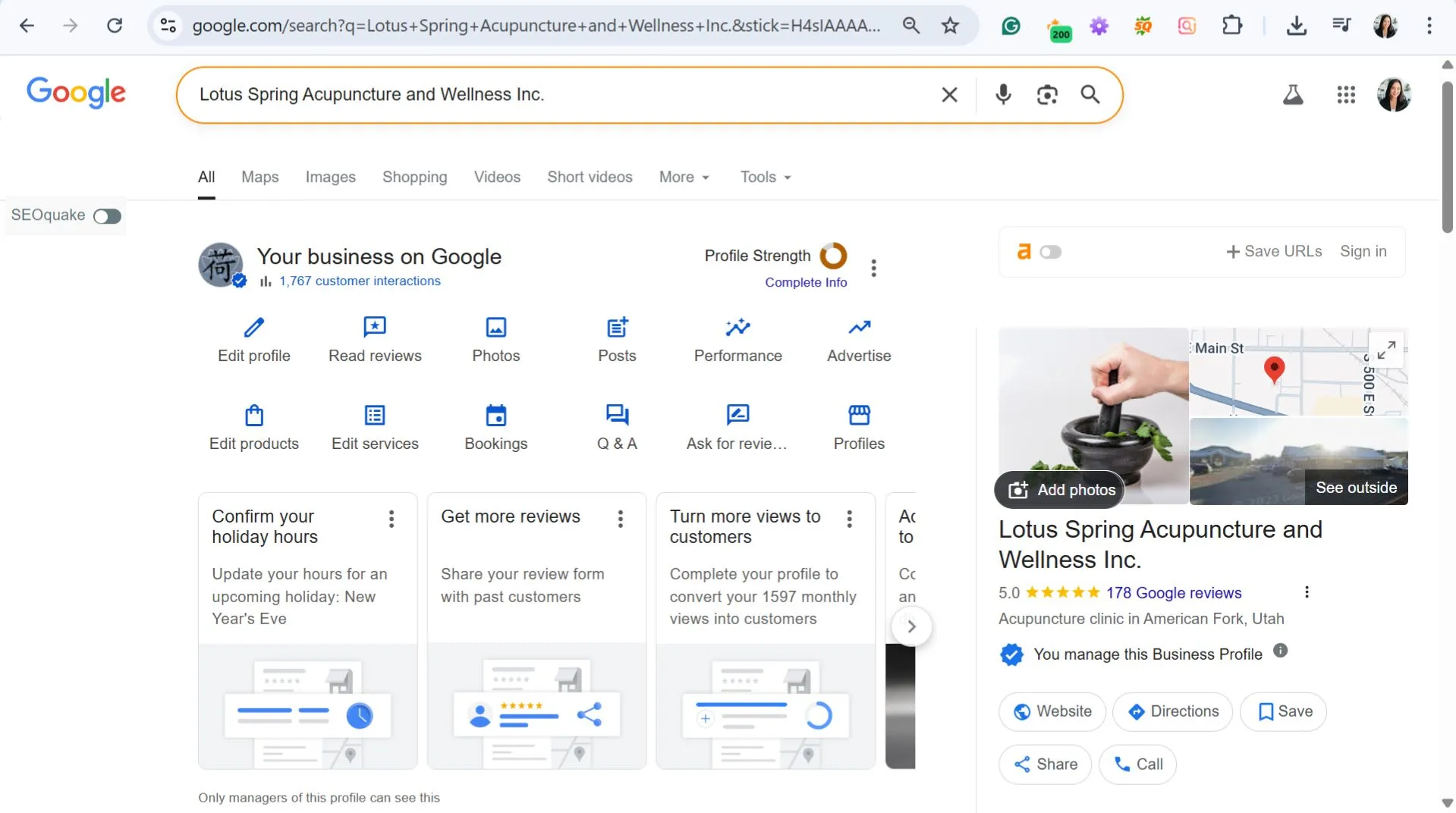Expand the More search filters dropdown

[x=684, y=177]
